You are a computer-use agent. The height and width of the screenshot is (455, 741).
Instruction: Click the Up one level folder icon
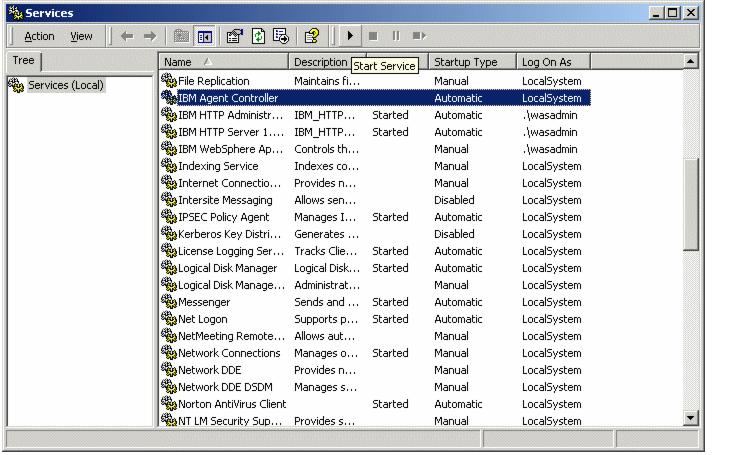[x=181, y=36]
